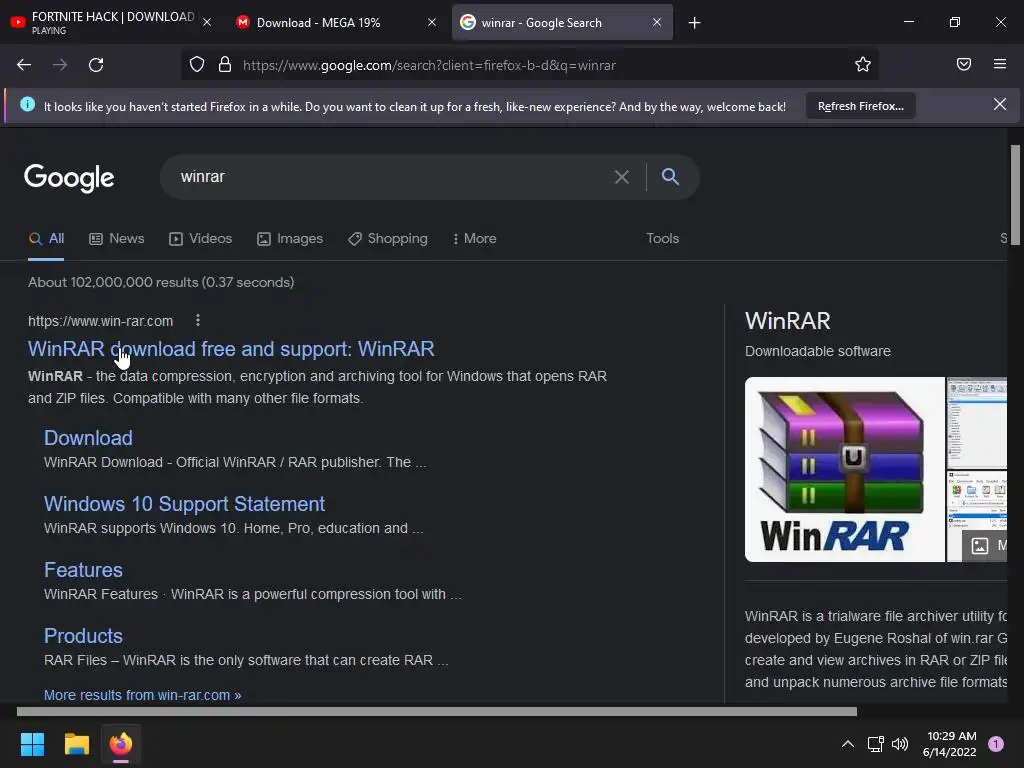Open the Download sitelink
1024x768 pixels.
(x=88, y=438)
